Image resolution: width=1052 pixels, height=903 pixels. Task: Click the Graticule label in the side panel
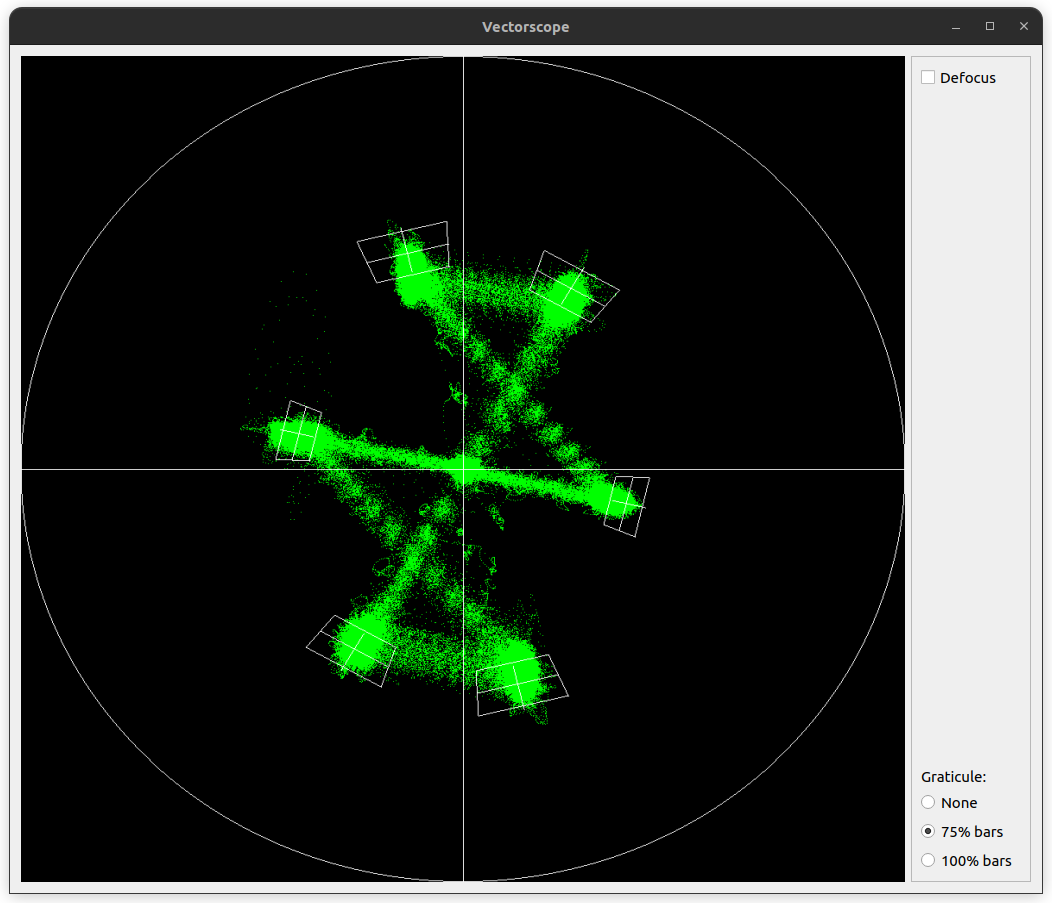(x=953, y=777)
